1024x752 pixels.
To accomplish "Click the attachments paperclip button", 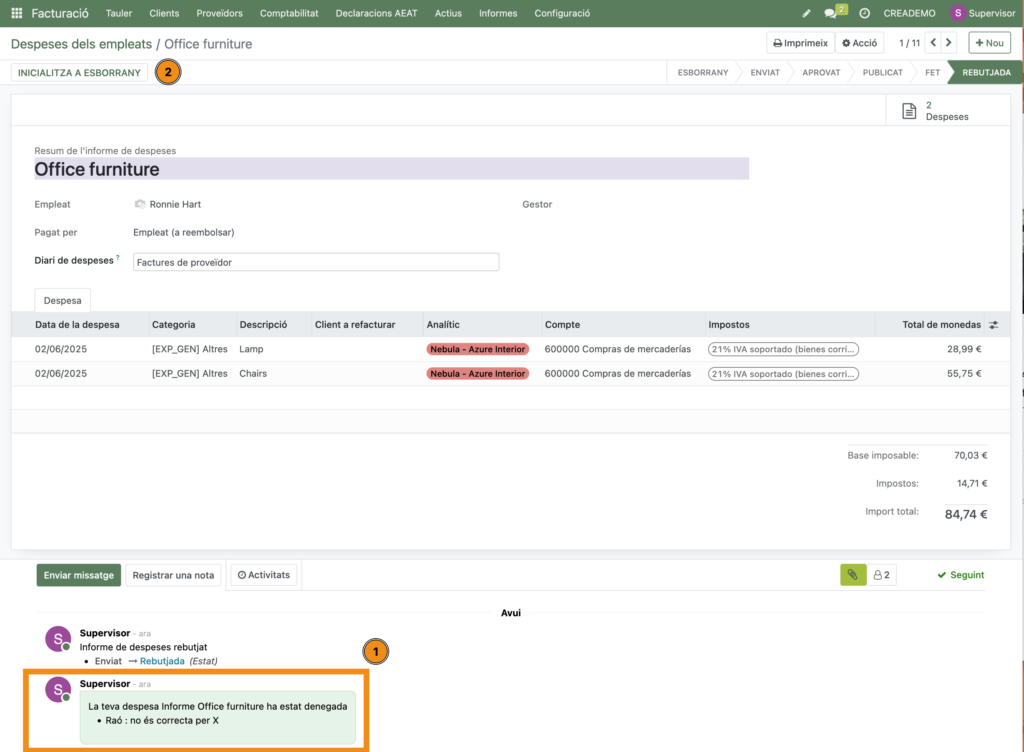I will (852, 575).
